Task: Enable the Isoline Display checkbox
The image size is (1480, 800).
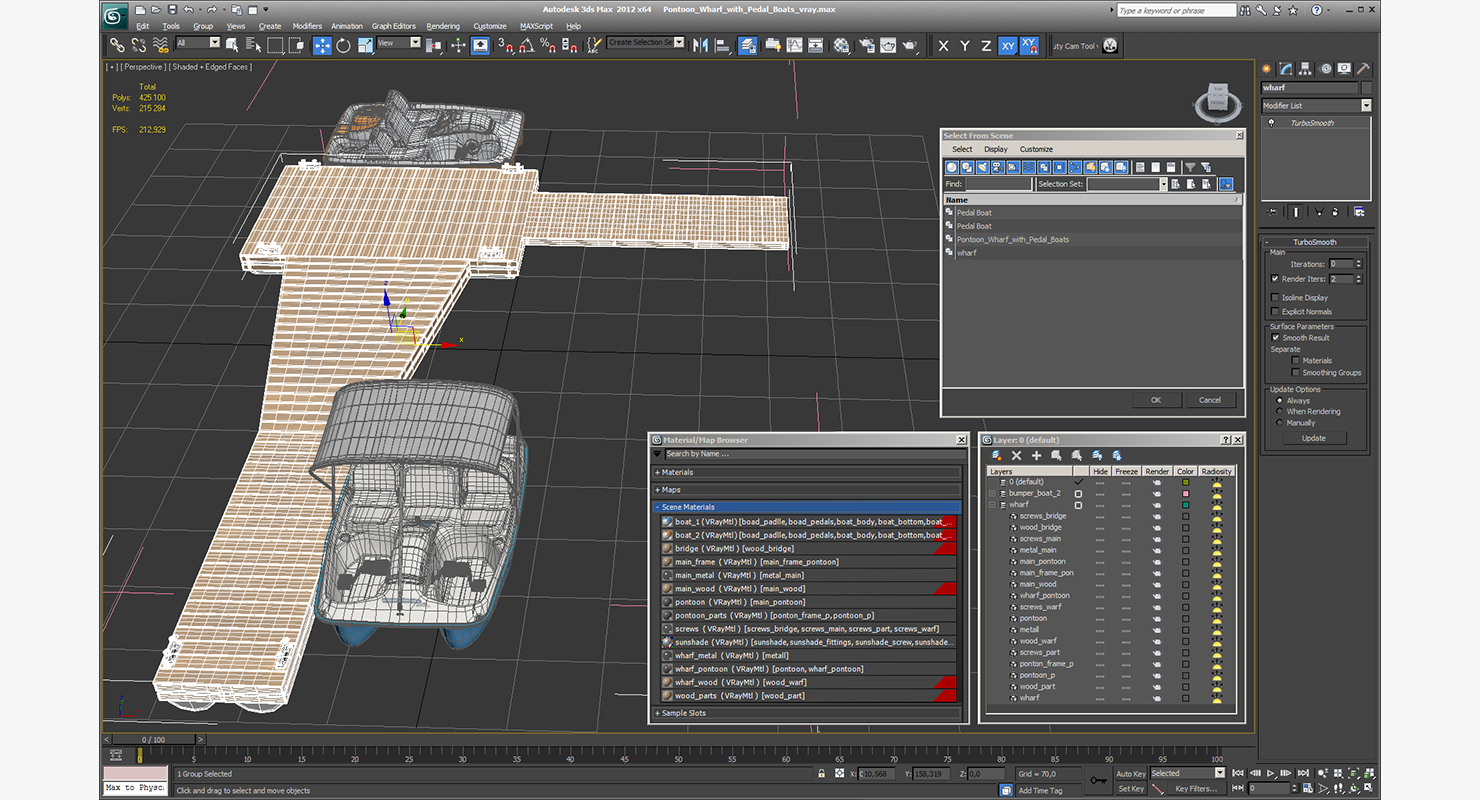Action: coord(1275,298)
